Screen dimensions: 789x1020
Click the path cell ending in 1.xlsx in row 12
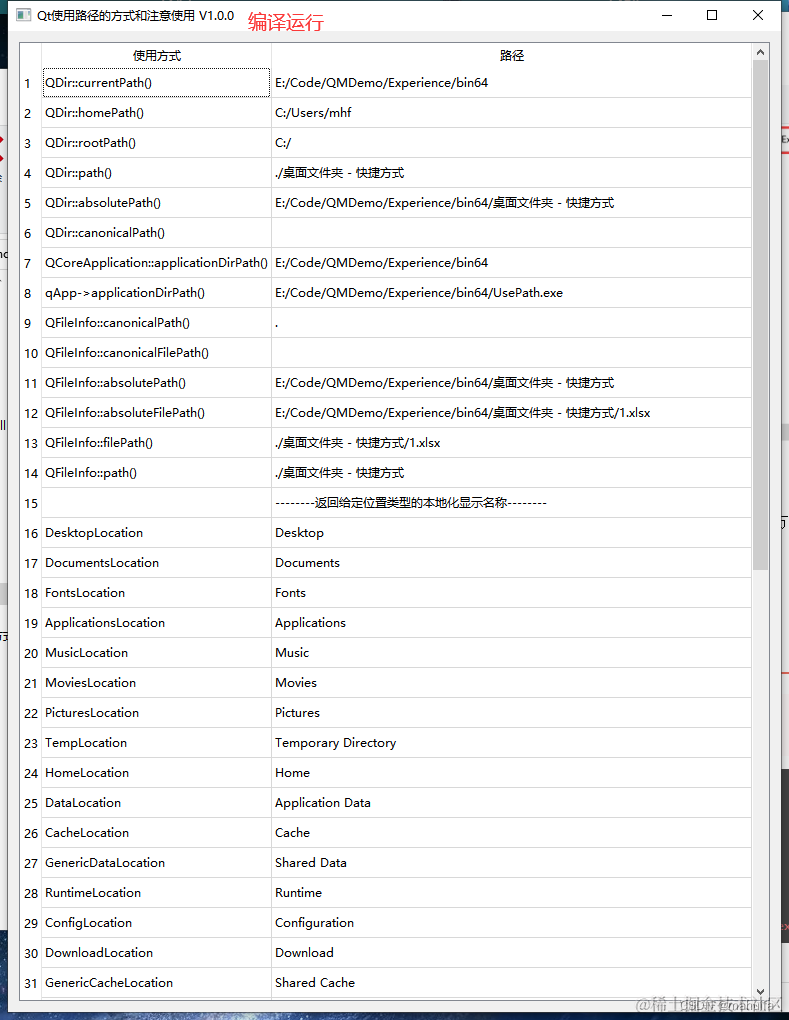511,412
